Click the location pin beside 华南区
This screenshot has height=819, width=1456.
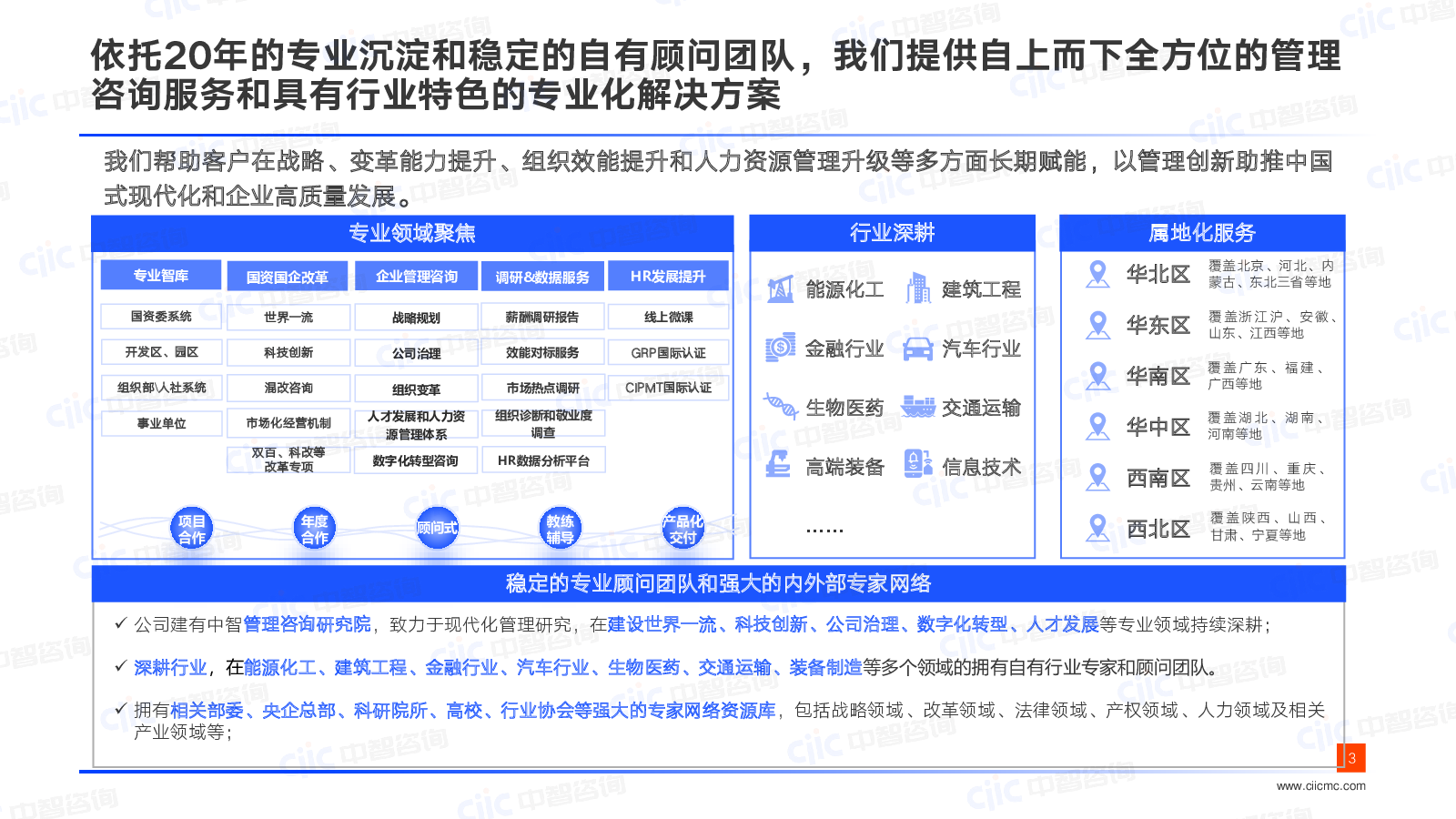point(1098,376)
